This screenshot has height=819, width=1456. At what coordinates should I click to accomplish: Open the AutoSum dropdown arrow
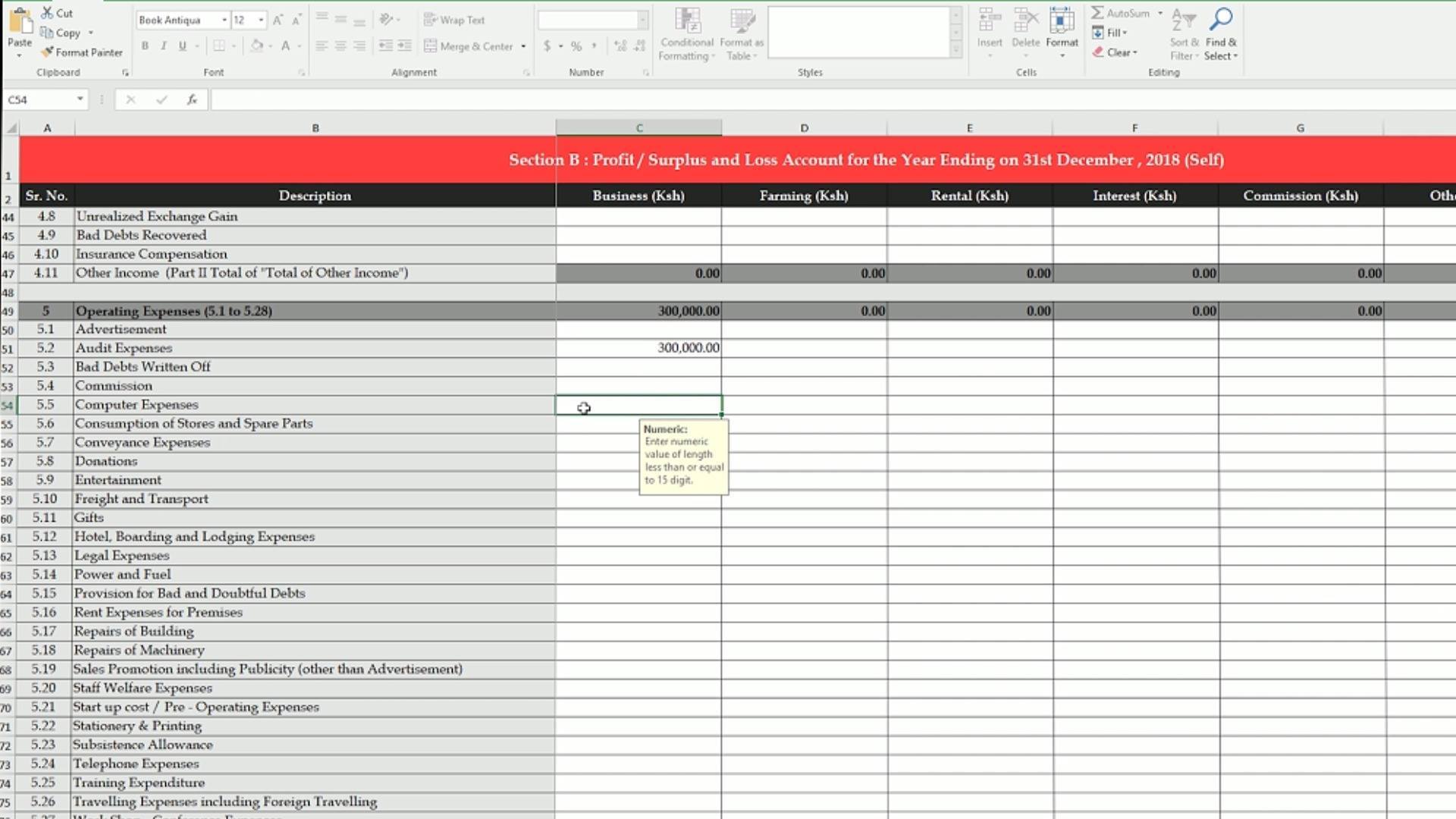click(x=1159, y=13)
